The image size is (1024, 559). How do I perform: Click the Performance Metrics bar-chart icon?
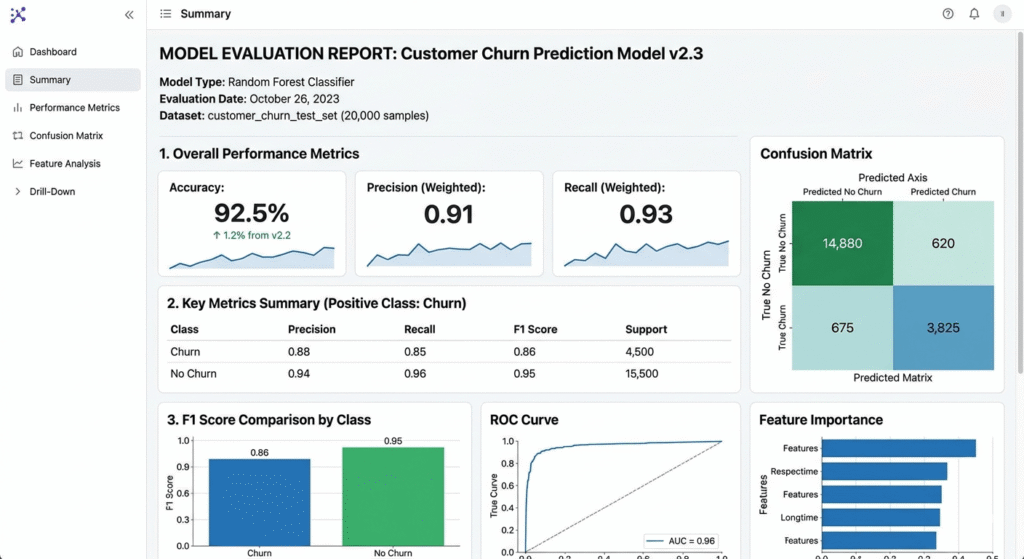coord(18,108)
